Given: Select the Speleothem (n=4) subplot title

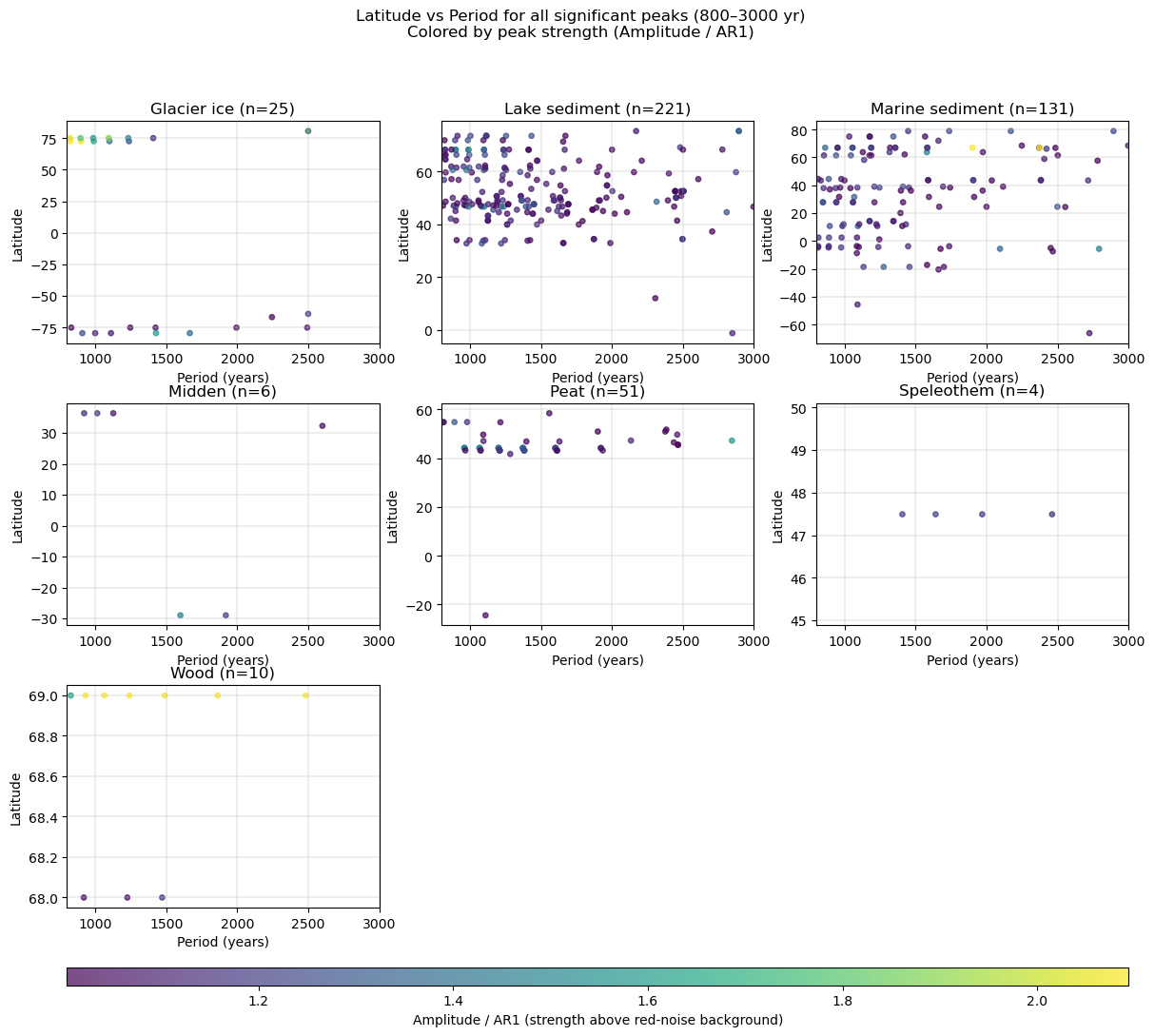Looking at the screenshot, I should (972, 392).
